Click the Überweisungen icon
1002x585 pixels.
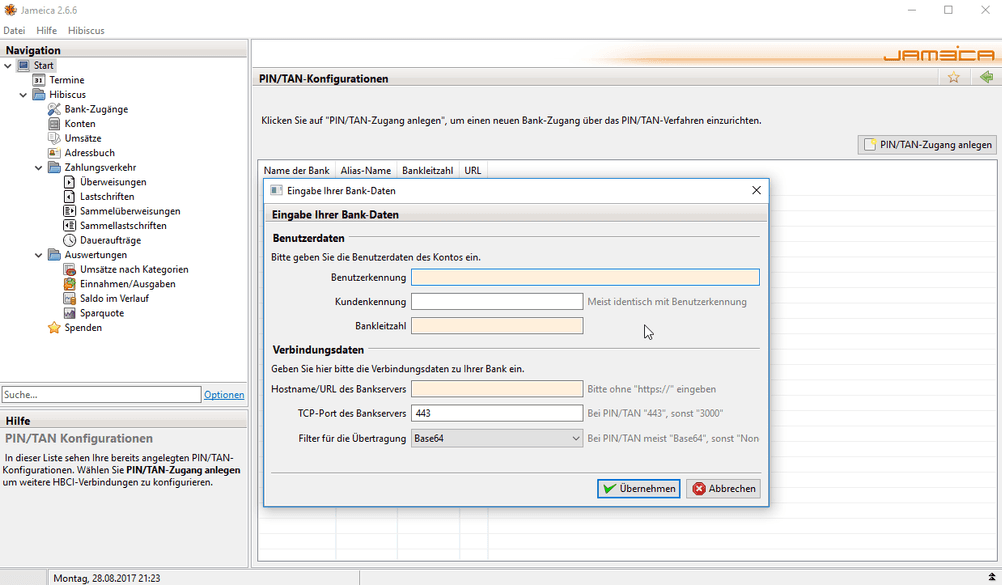click(70, 182)
